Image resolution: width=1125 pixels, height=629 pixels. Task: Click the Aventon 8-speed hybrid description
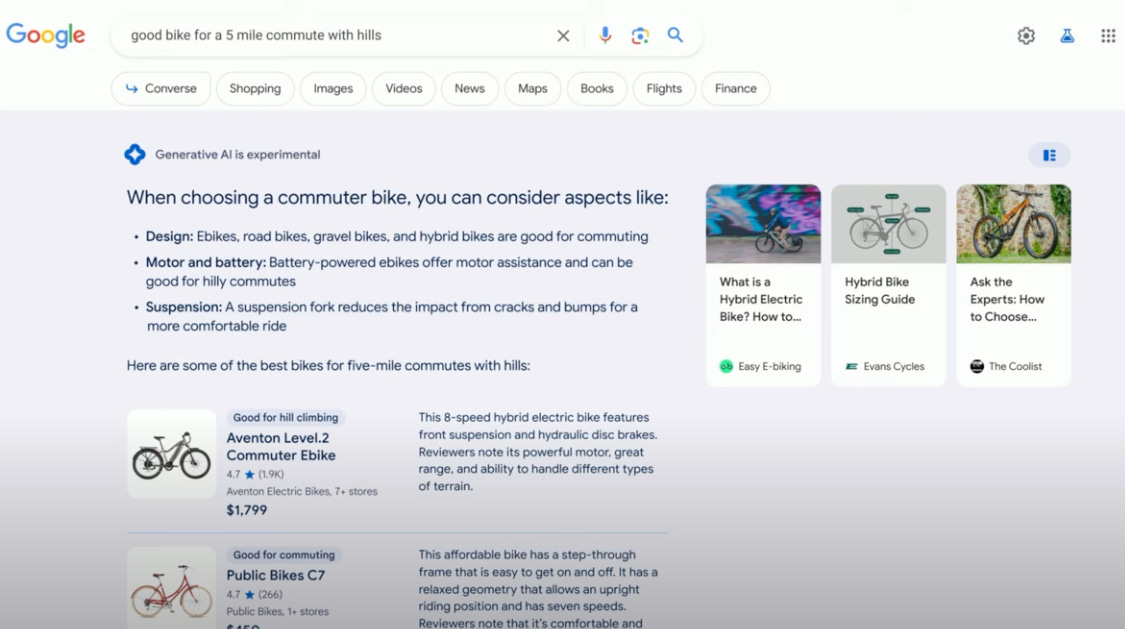click(x=538, y=452)
